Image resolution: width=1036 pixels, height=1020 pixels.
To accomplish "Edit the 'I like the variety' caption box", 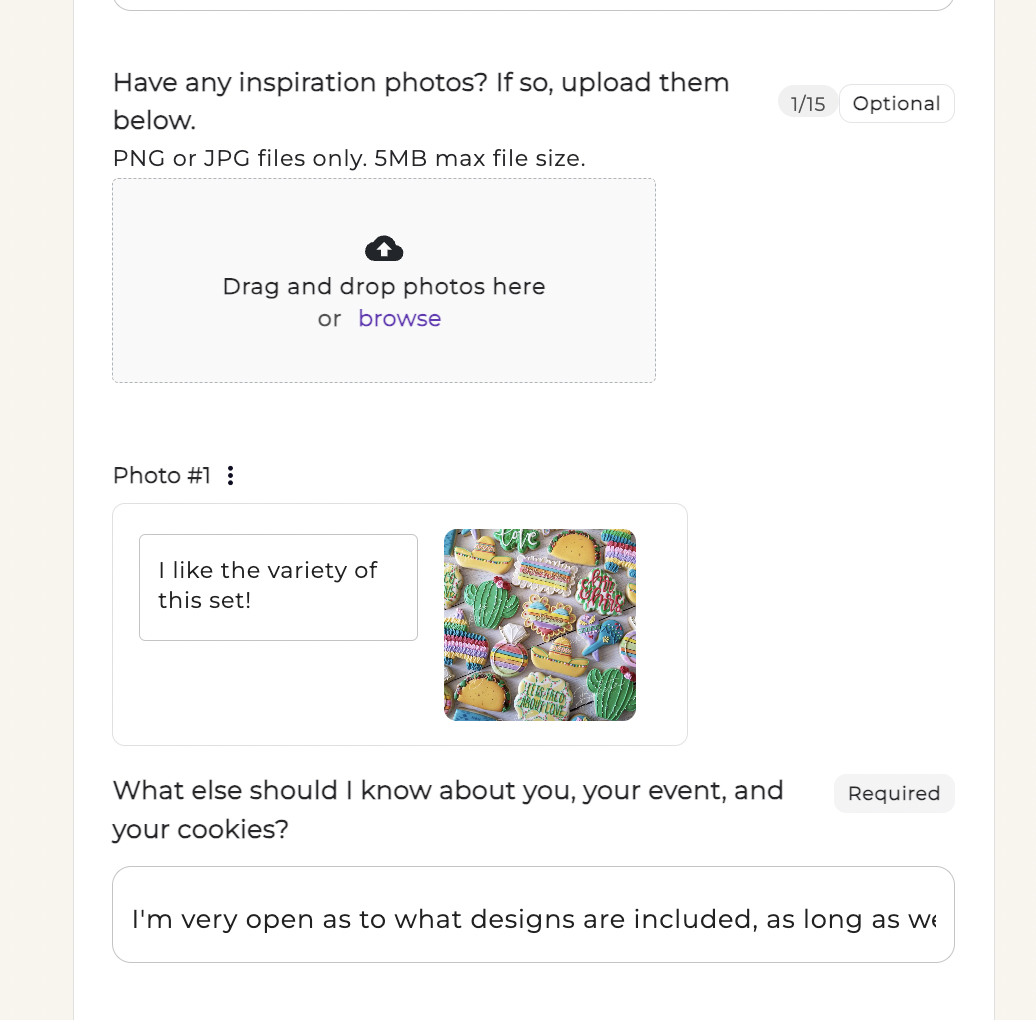I will click(x=278, y=587).
